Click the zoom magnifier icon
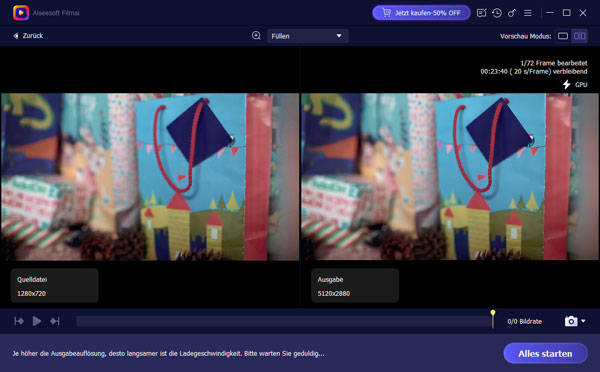This screenshot has width=600, height=372. 256,36
